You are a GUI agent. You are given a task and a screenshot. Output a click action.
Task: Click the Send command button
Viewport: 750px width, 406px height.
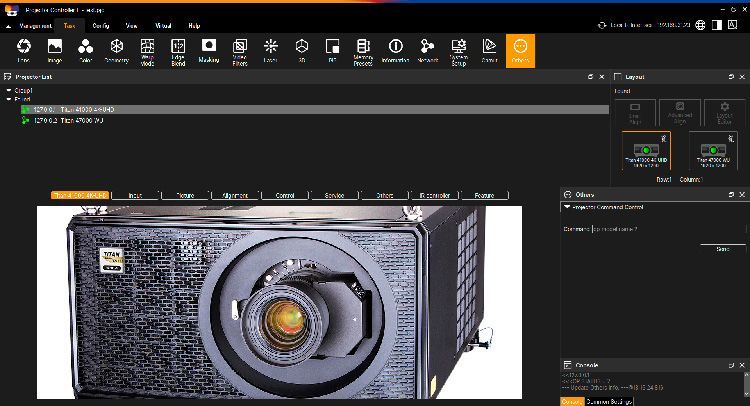723,249
